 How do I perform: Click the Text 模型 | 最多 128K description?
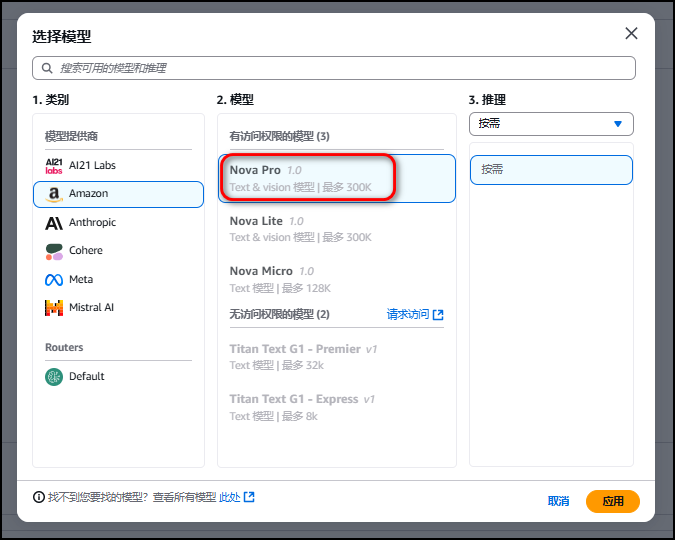pos(280,288)
